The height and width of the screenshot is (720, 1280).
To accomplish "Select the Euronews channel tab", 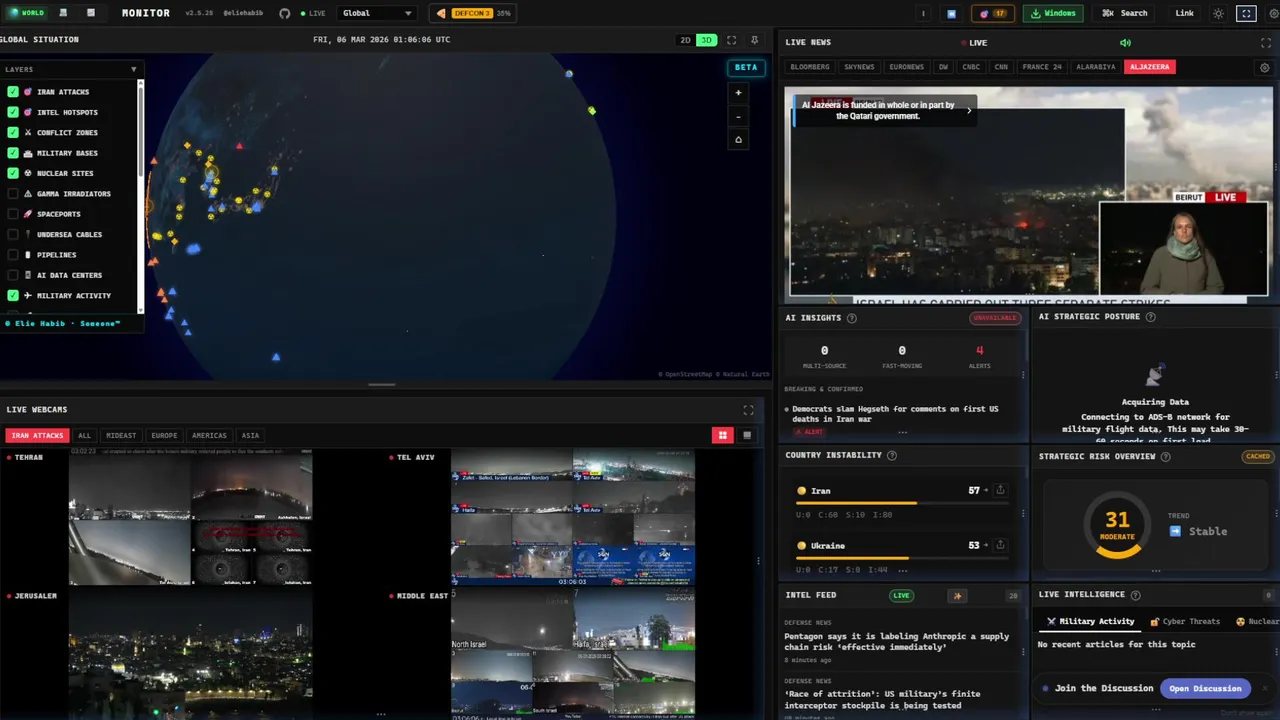I will click(x=907, y=67).
